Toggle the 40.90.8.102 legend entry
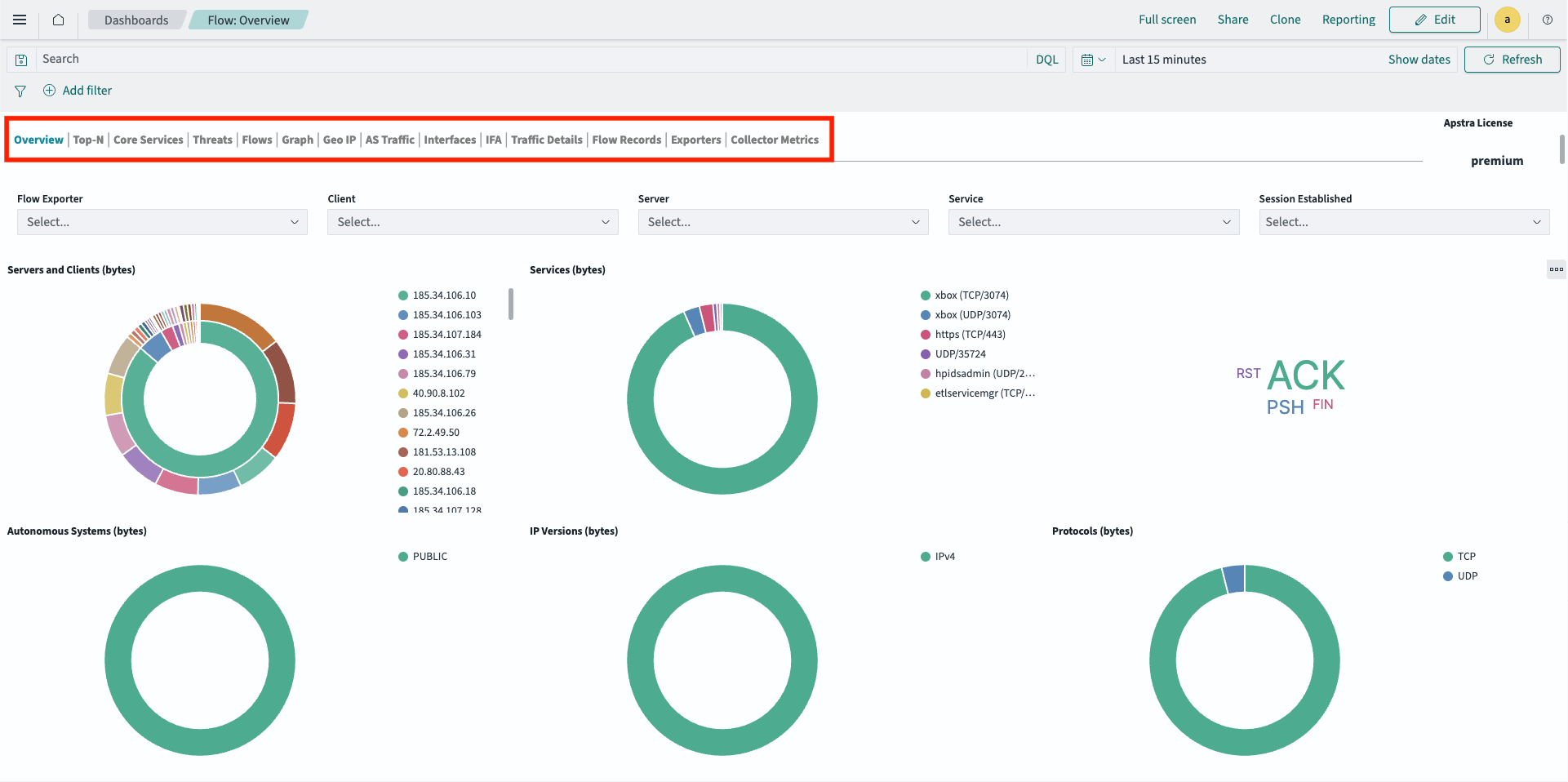1568x782 pixels. 432,393
